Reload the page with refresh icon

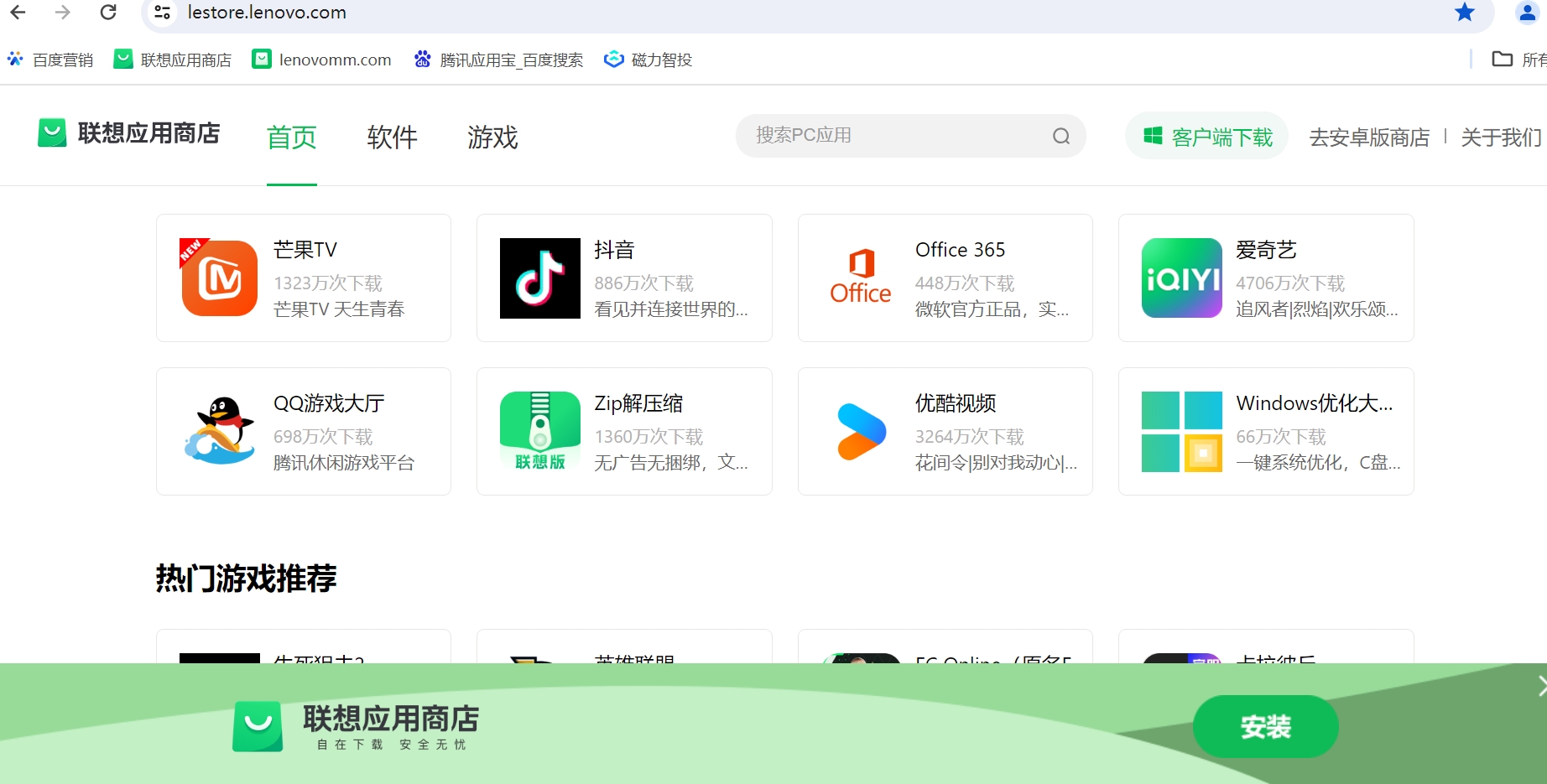[108, 13]
